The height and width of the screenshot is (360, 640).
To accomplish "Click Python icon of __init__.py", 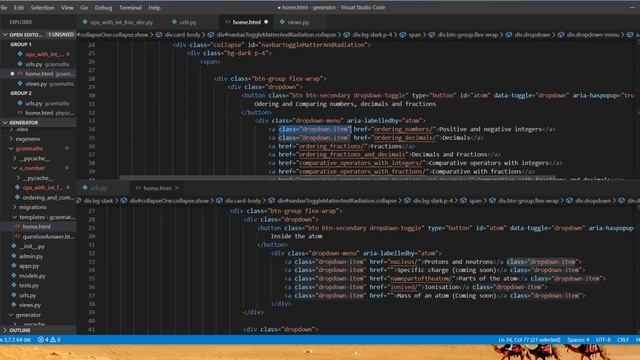I will pos(14,246).
